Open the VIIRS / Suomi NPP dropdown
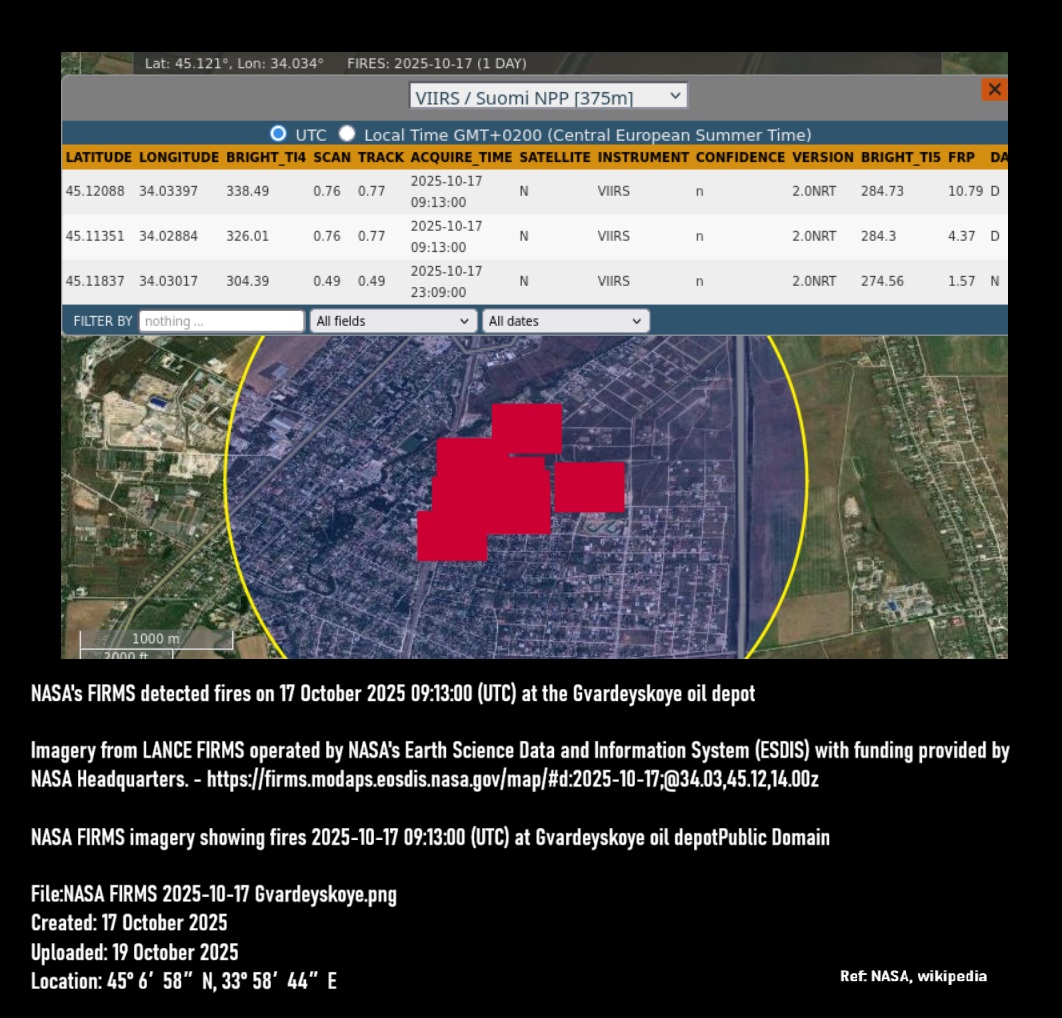This screenshot has width=1062, height=1018. 548,97
